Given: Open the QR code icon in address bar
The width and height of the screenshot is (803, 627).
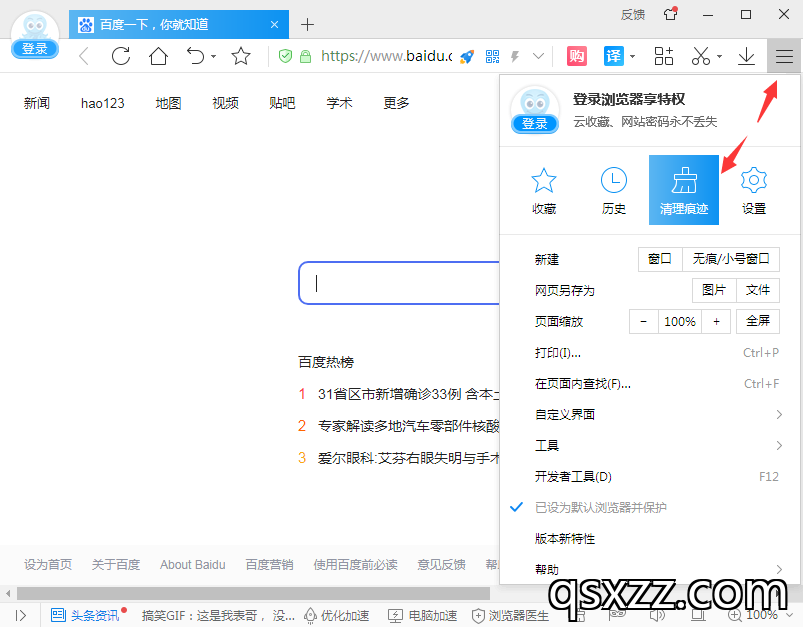Looking at the screenshot, I should [492, 56].
